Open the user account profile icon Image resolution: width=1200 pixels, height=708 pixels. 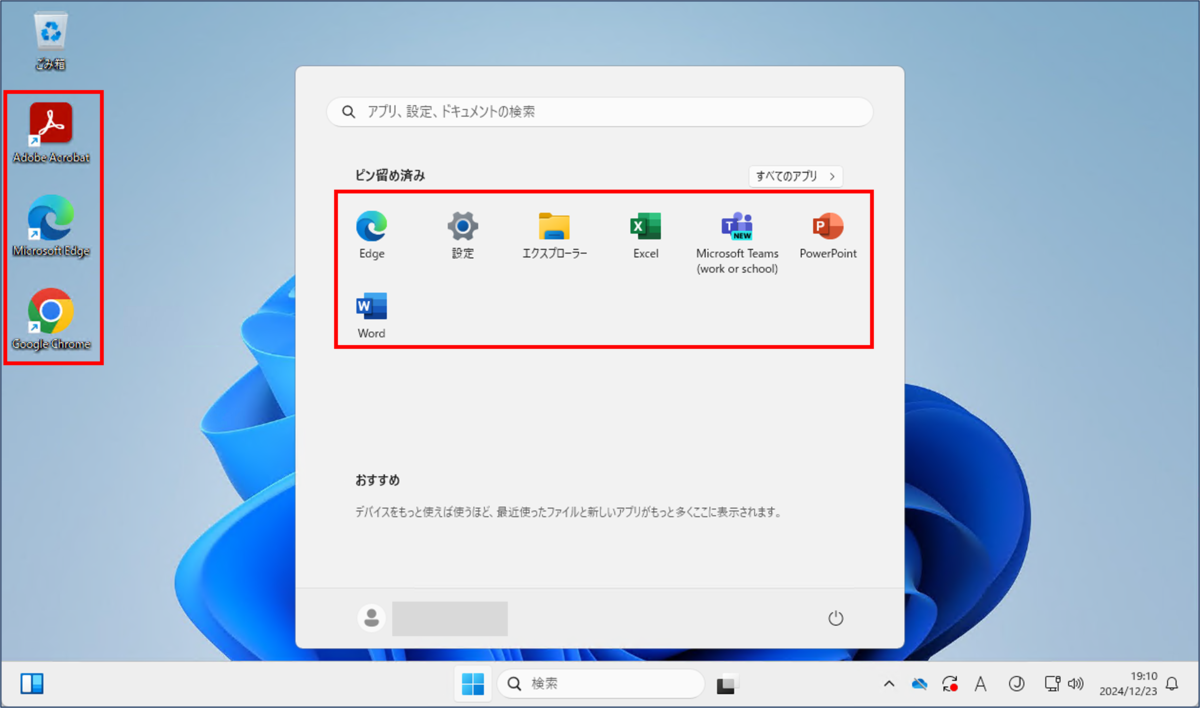coord(371,618)
